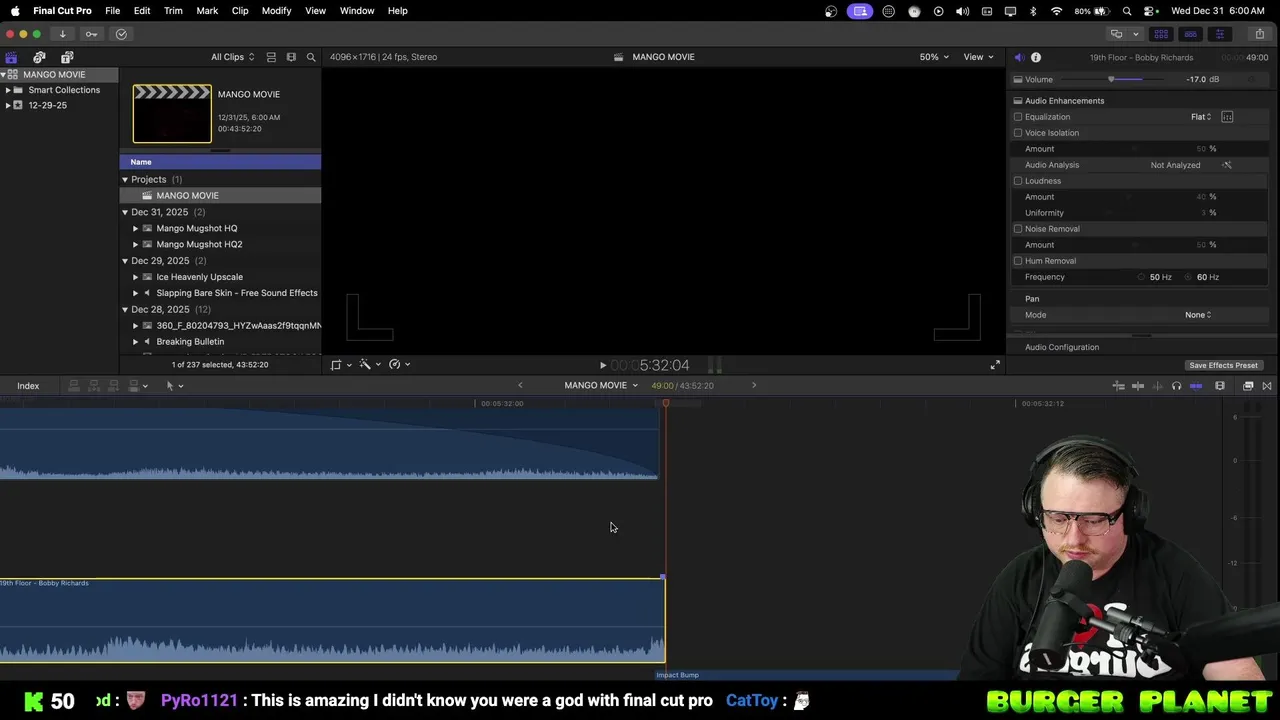Screen dimensions: 1280x720
Task: Open the Modify menu
Action: 276,10
